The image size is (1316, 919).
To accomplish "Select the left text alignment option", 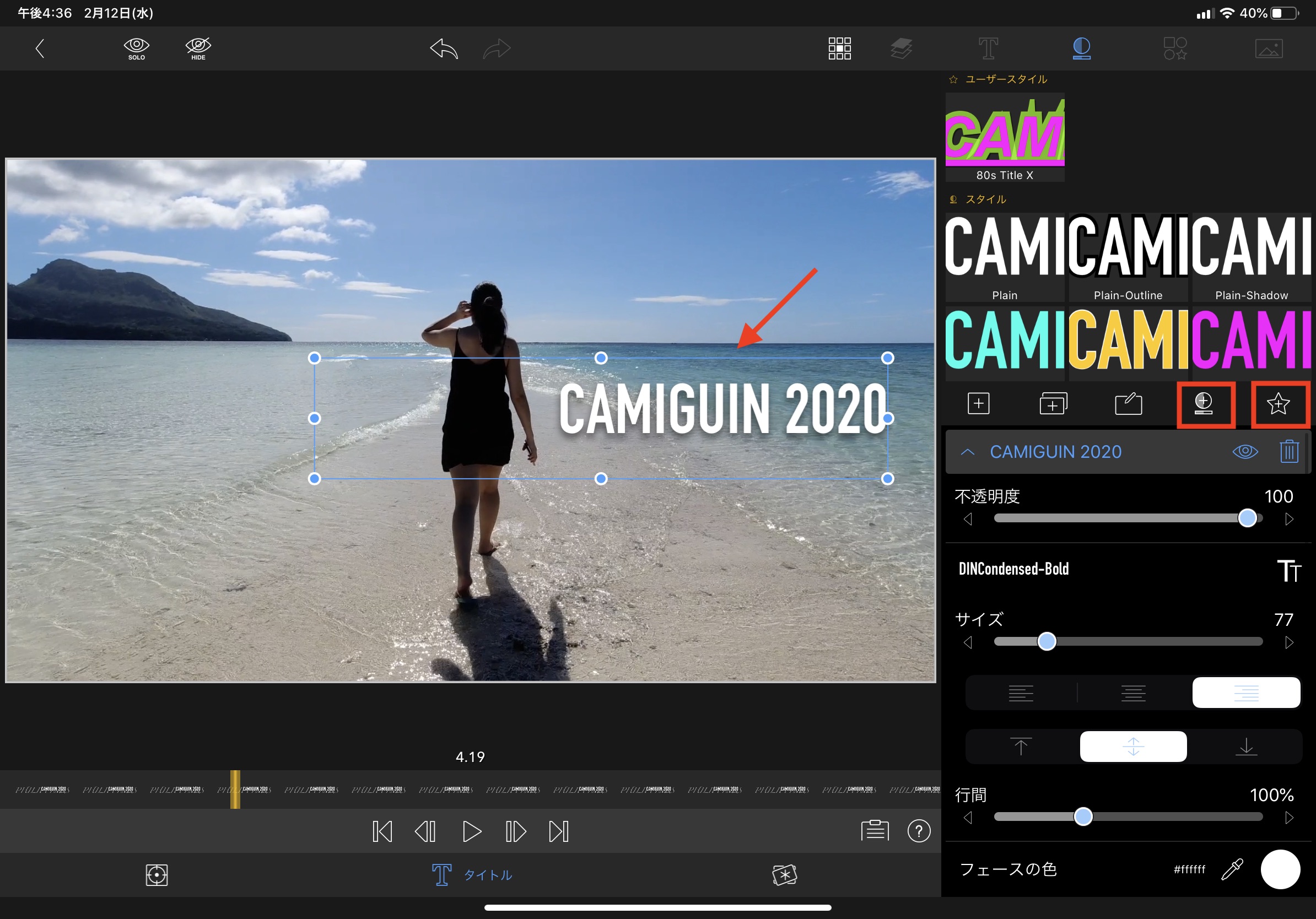I will pos(1020,693).
